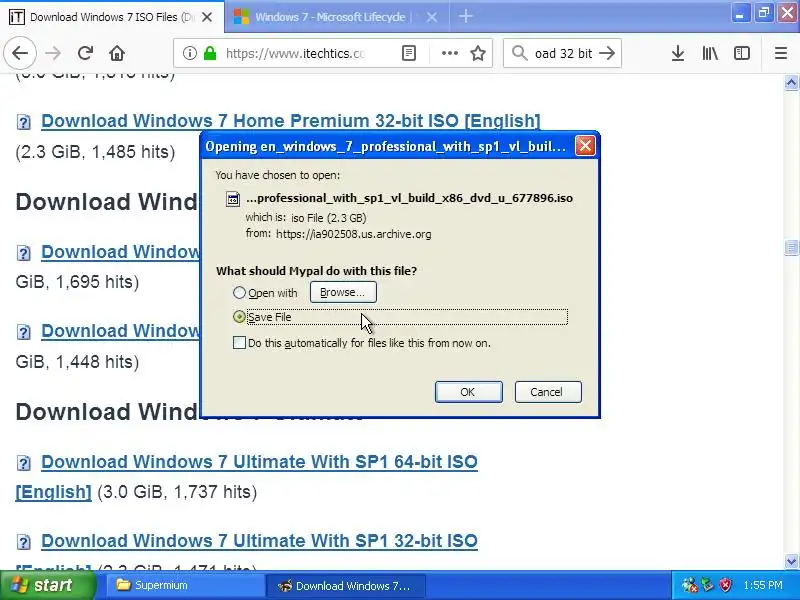Click the Browse... button in dialog
The height and width of the screenshot is (600, 800).
point(343,292)
